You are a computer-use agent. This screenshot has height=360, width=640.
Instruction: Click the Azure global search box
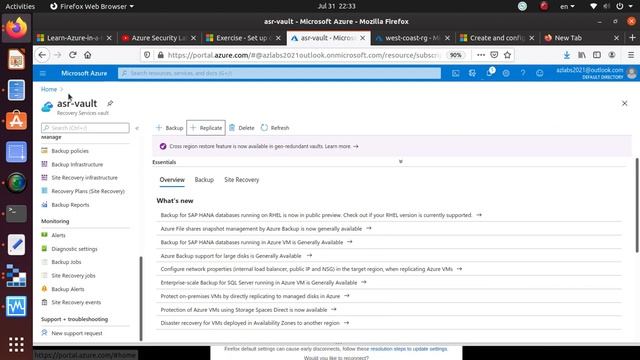280,73
